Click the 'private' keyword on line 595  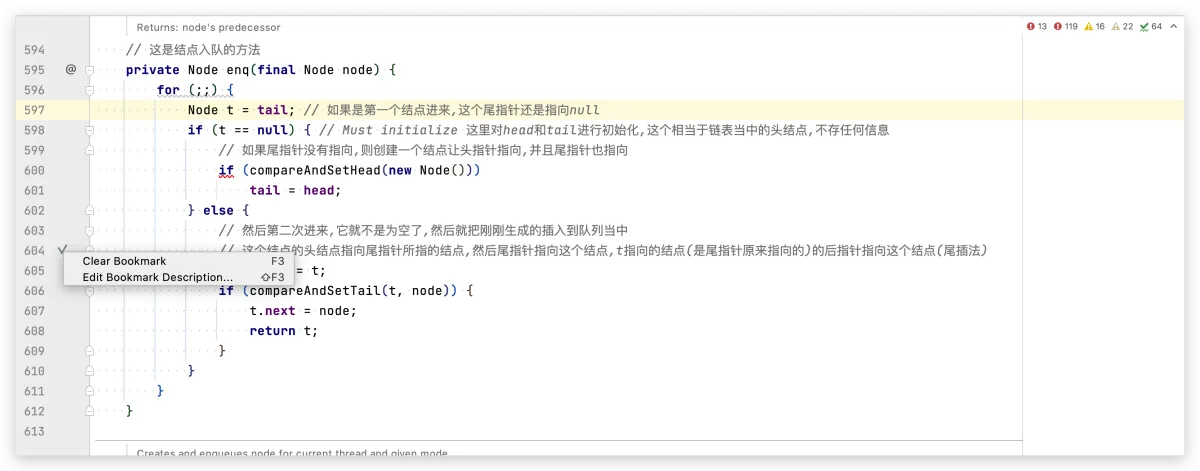pos(153,70)
